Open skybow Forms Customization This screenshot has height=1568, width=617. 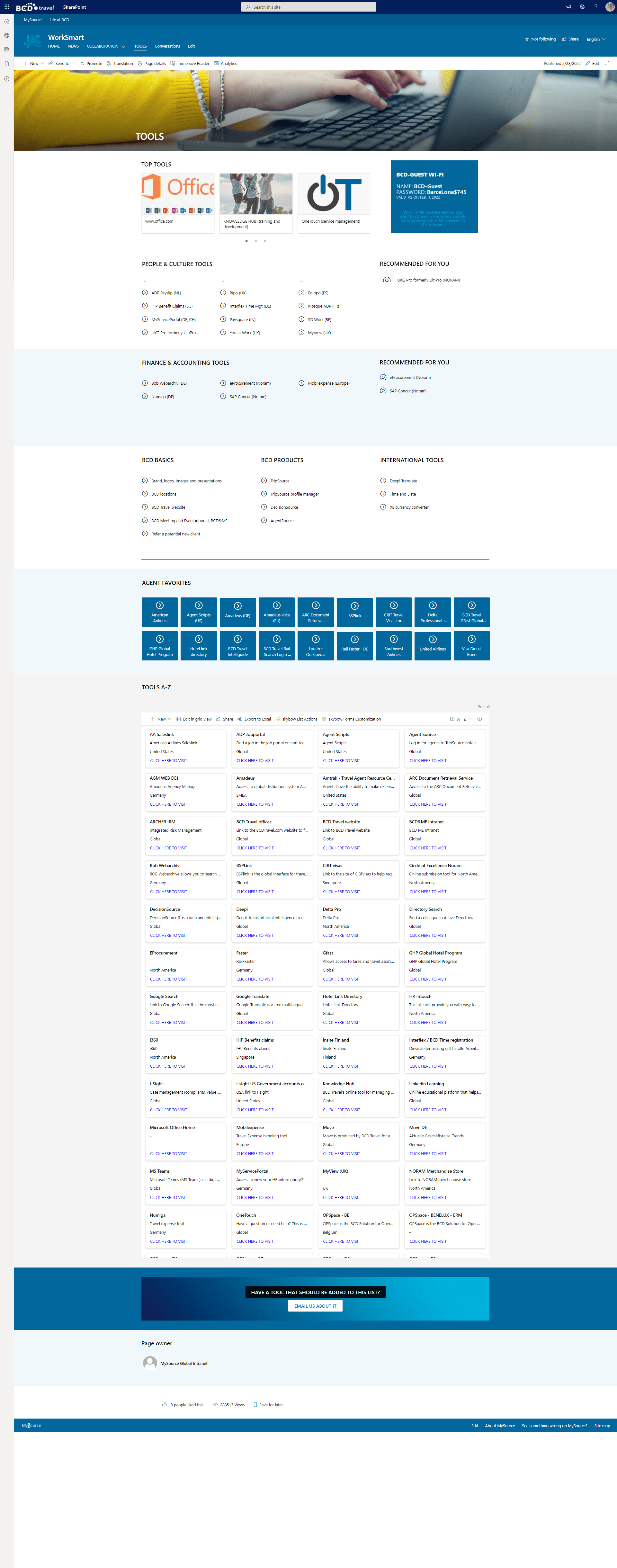coord(351,719)
